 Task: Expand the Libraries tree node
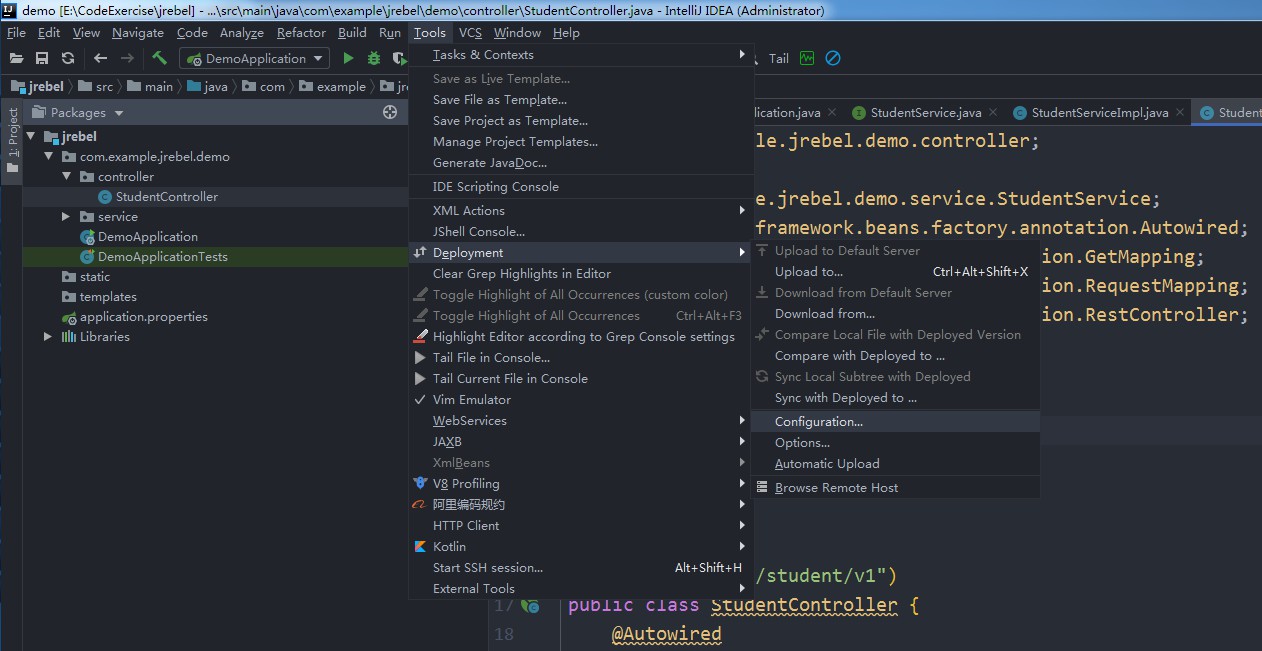click(48, 337)
